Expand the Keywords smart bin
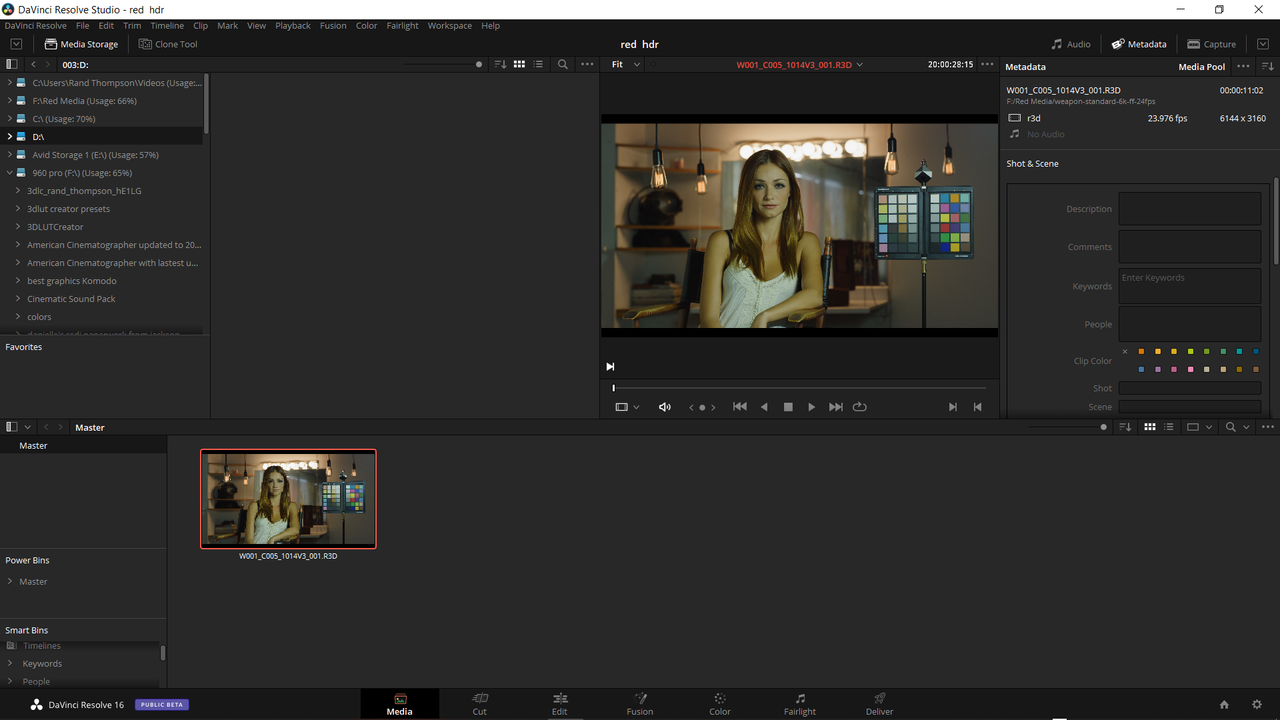 pyautogui.click(x=10, y=663)
